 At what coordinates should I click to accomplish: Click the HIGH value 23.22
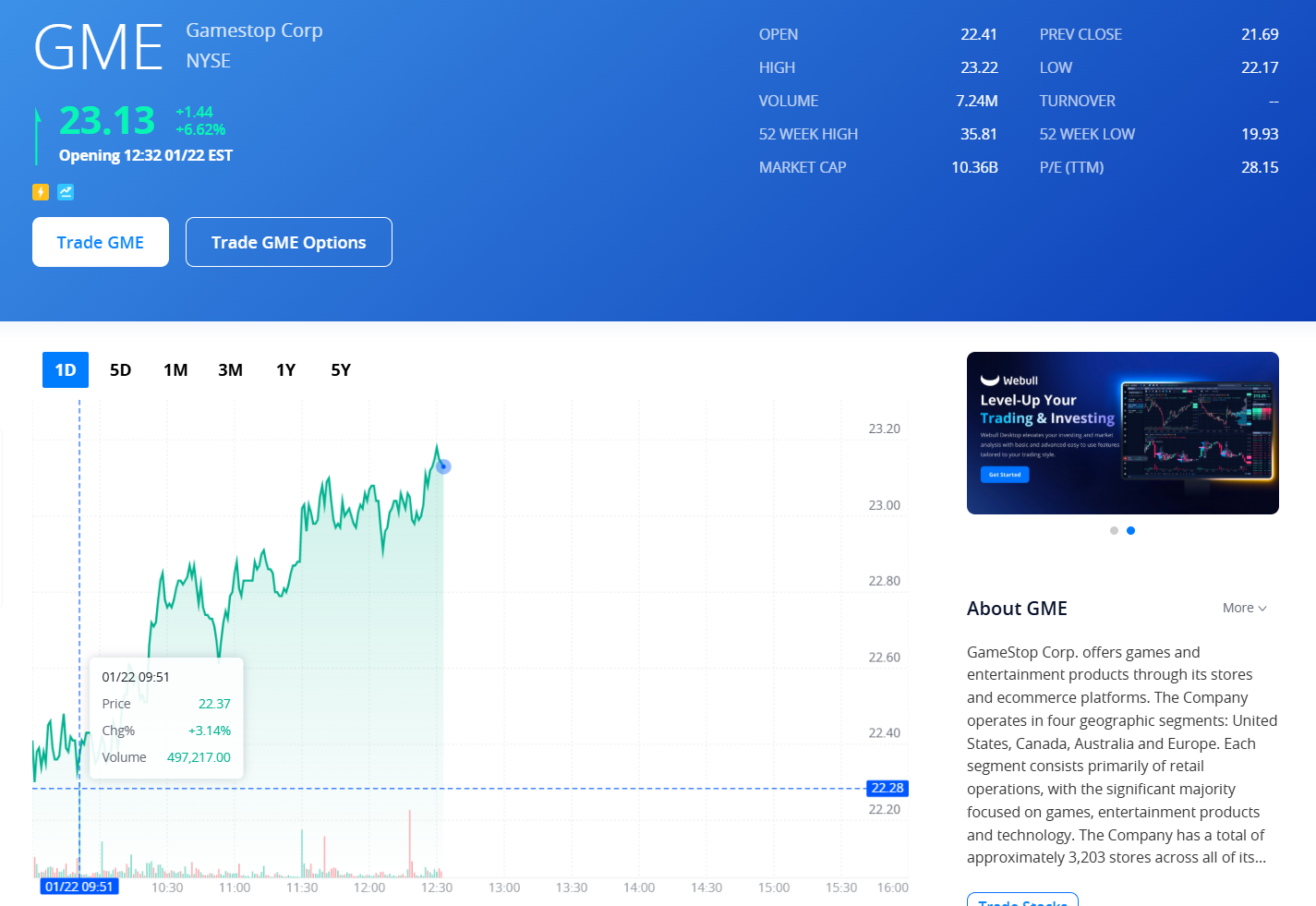click(x=979, y=67)
